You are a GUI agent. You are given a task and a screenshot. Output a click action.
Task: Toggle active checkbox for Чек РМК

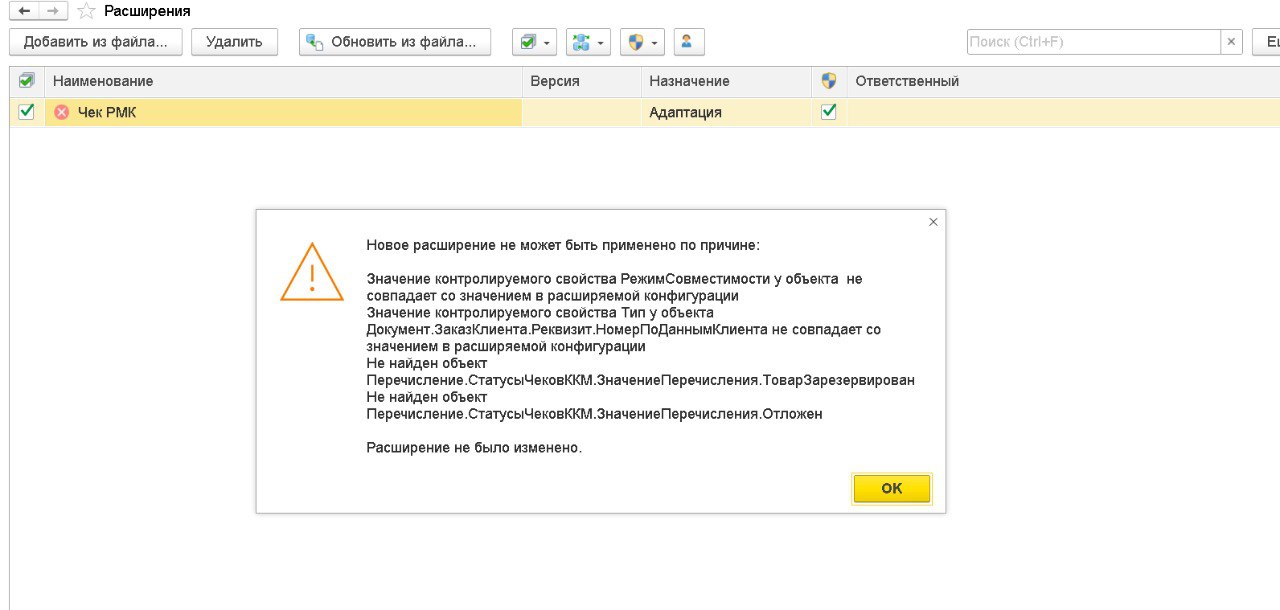tap(27, 112)
